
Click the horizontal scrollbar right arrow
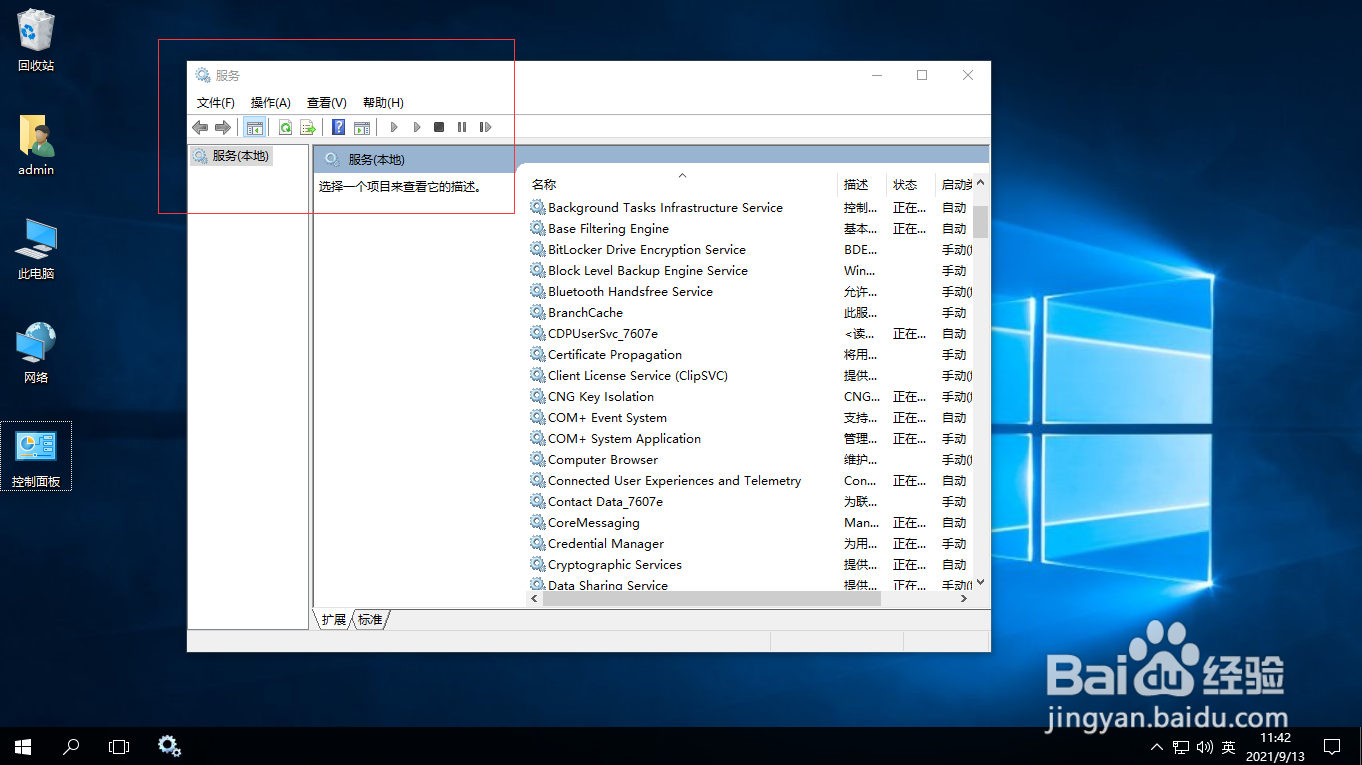click(964, 598)
